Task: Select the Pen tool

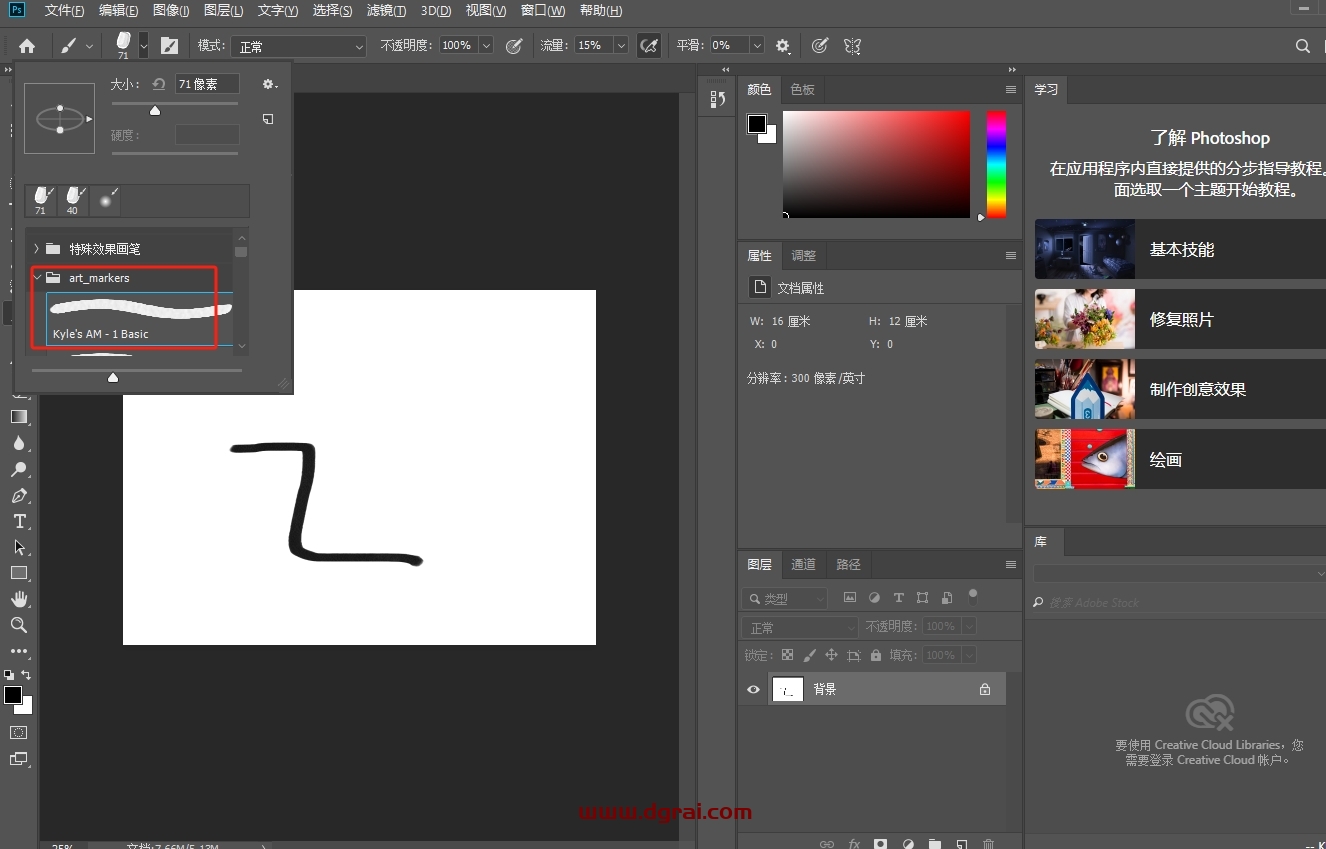Action: (19, 496)
